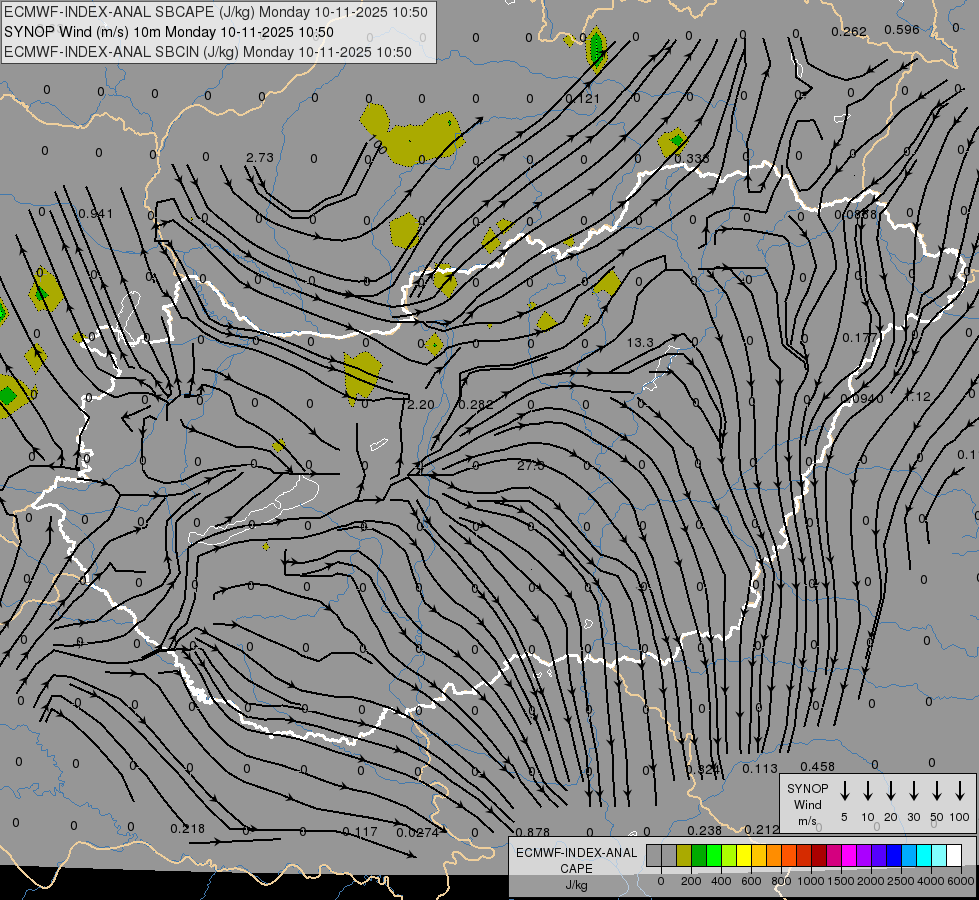Select the indigo swatch starting at 2000
Viewport: 979px width, 900px height.
[x=878, y=856]
